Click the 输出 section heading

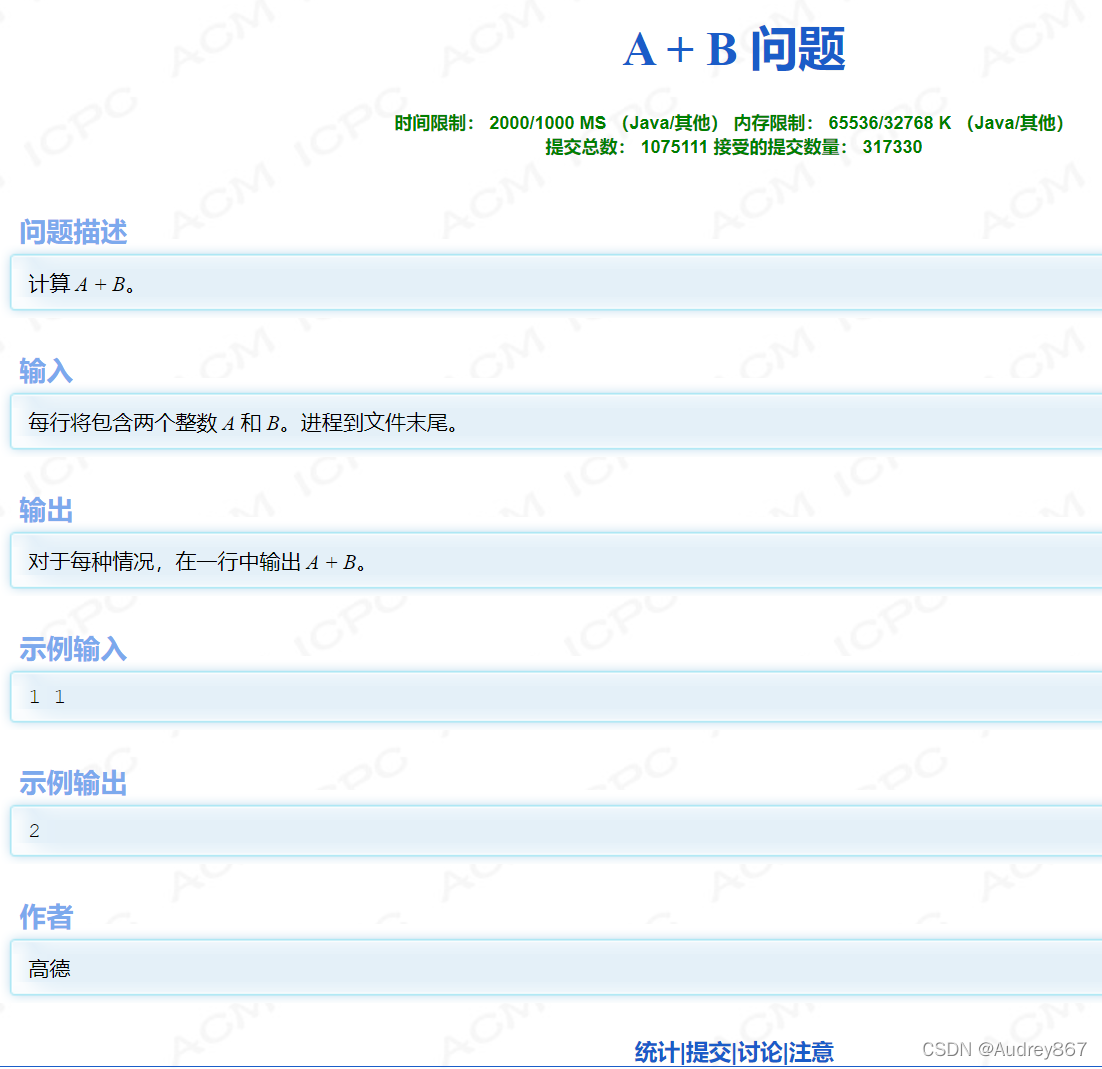46,510
